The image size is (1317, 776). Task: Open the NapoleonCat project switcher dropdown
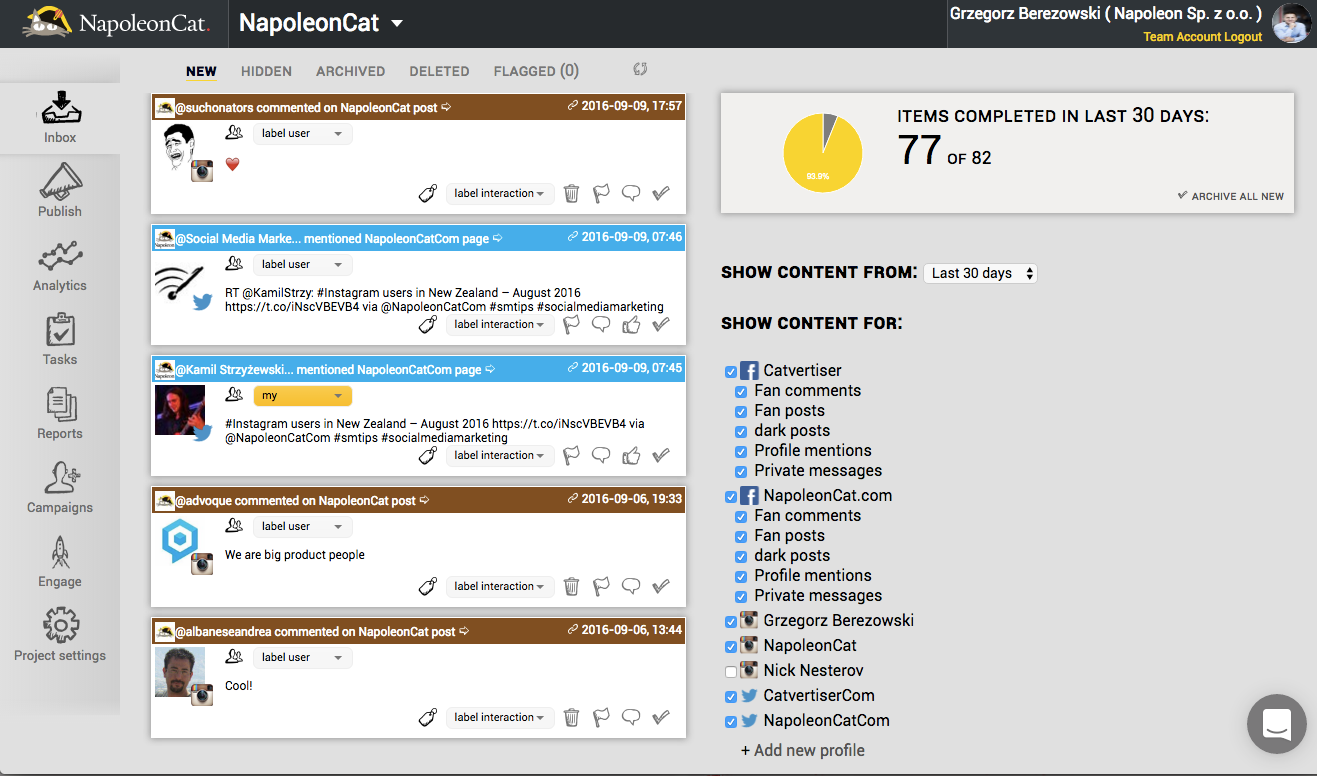click(321, 23)
